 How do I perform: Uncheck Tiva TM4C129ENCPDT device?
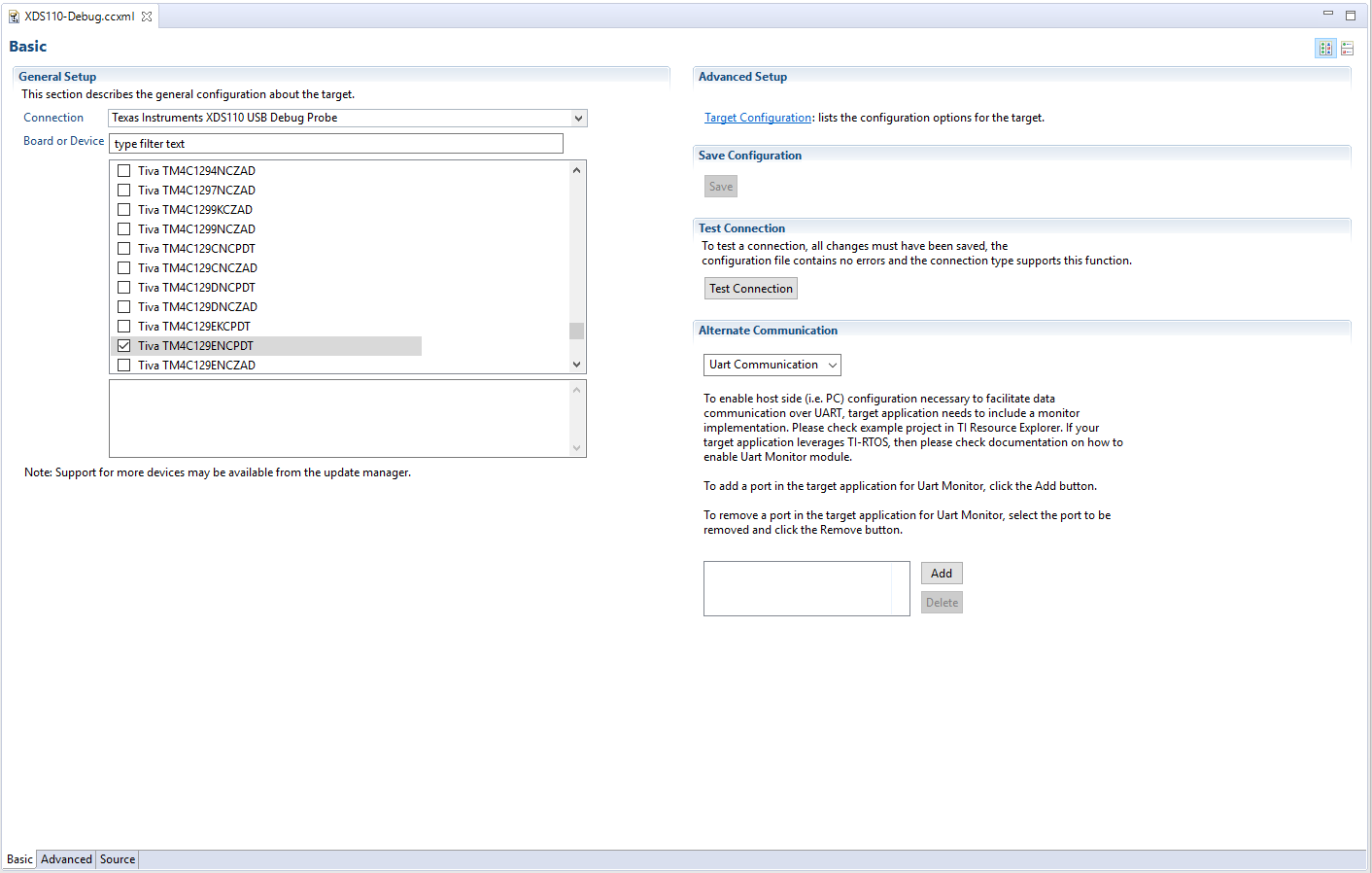pos(123,345)
